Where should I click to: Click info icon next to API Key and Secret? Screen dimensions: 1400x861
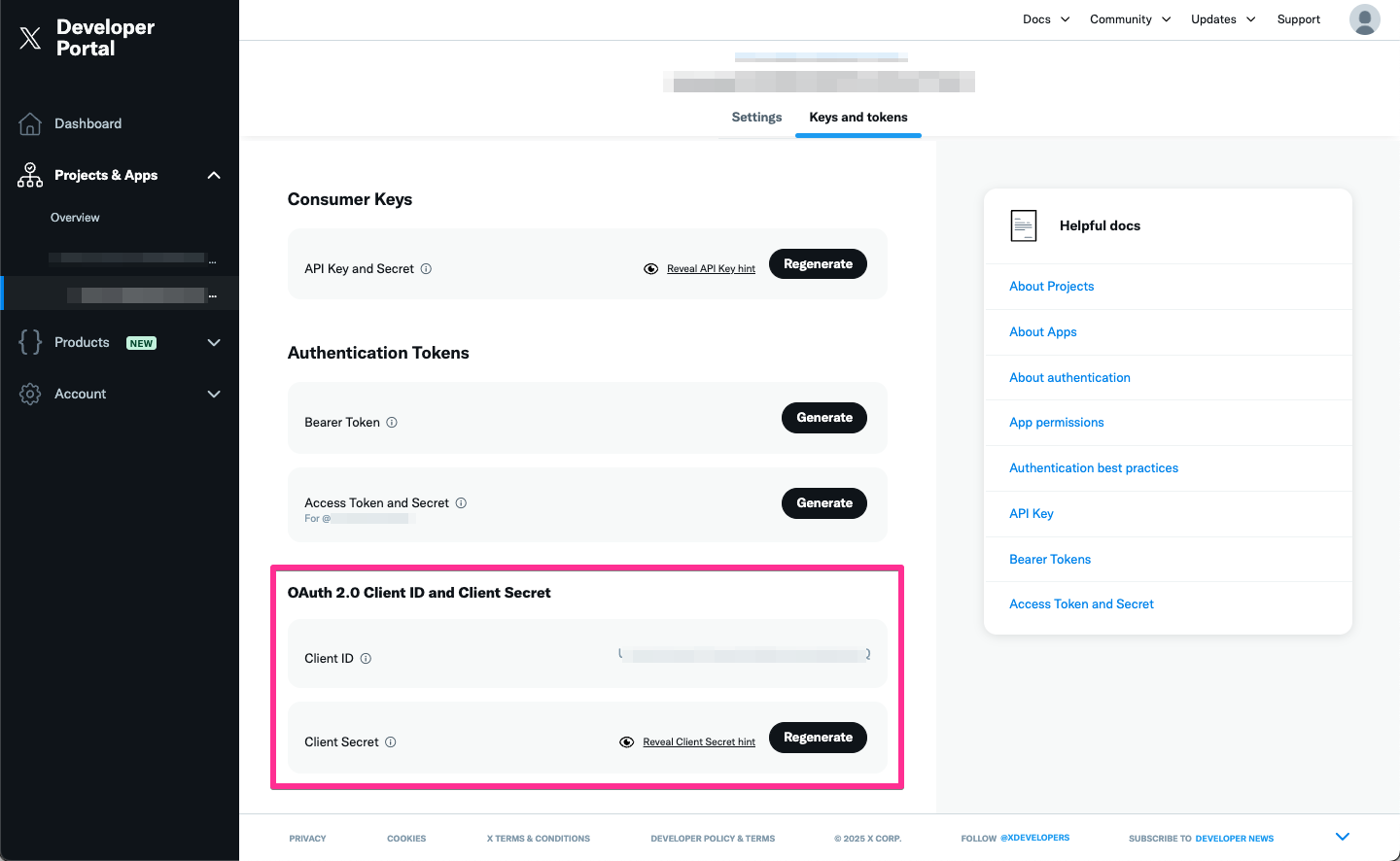tap(426, 269)
